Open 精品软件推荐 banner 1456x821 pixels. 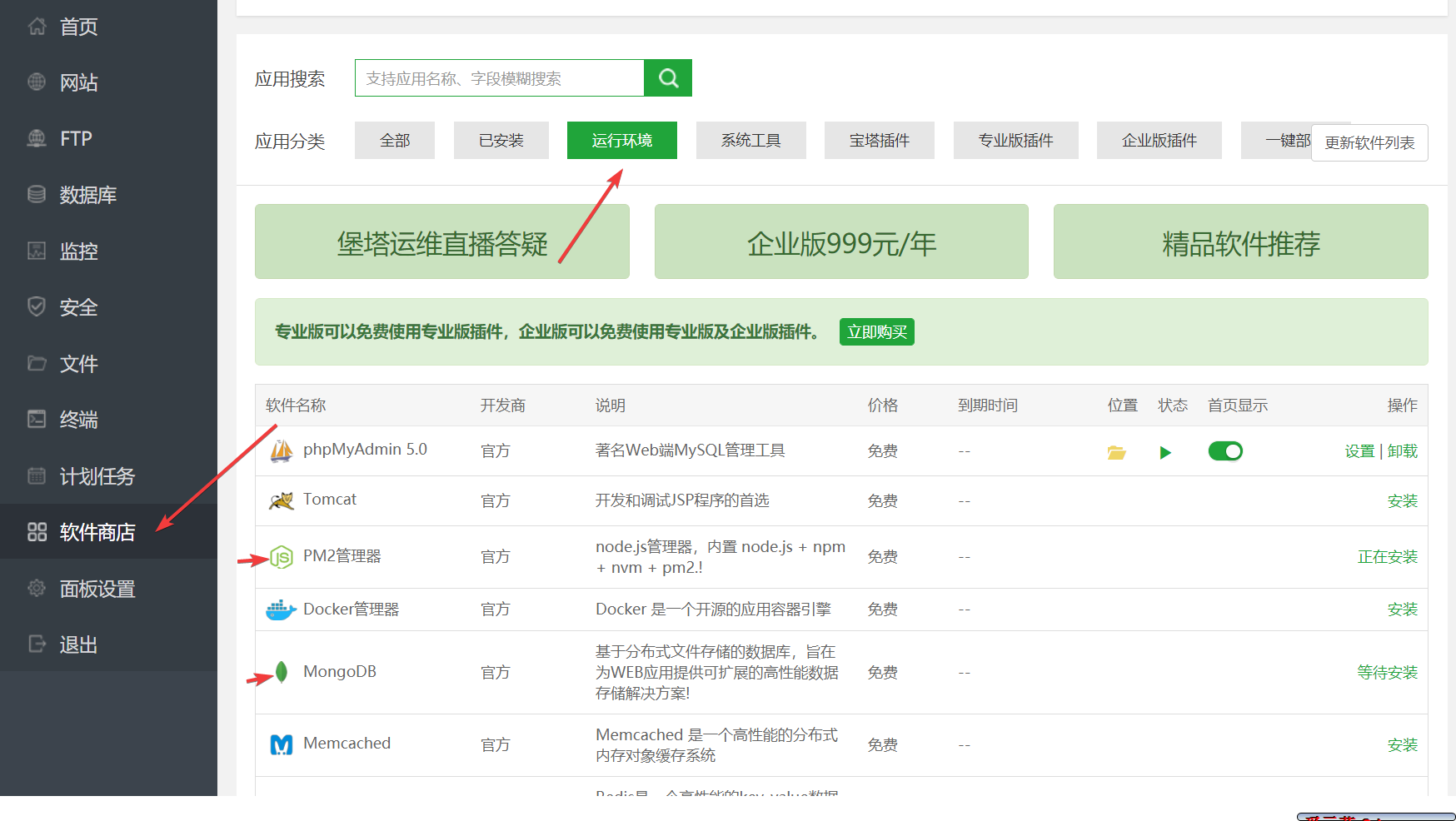[x=1241, y=241]
